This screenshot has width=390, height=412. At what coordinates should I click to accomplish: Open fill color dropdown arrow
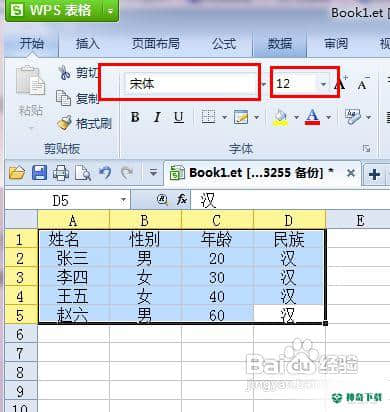[x=296, y=117]
